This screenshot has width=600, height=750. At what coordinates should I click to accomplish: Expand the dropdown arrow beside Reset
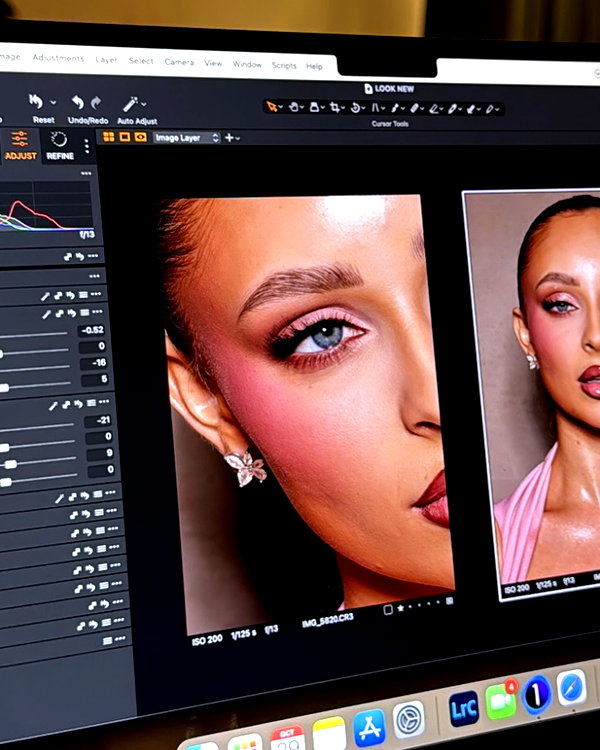[53, 102]
